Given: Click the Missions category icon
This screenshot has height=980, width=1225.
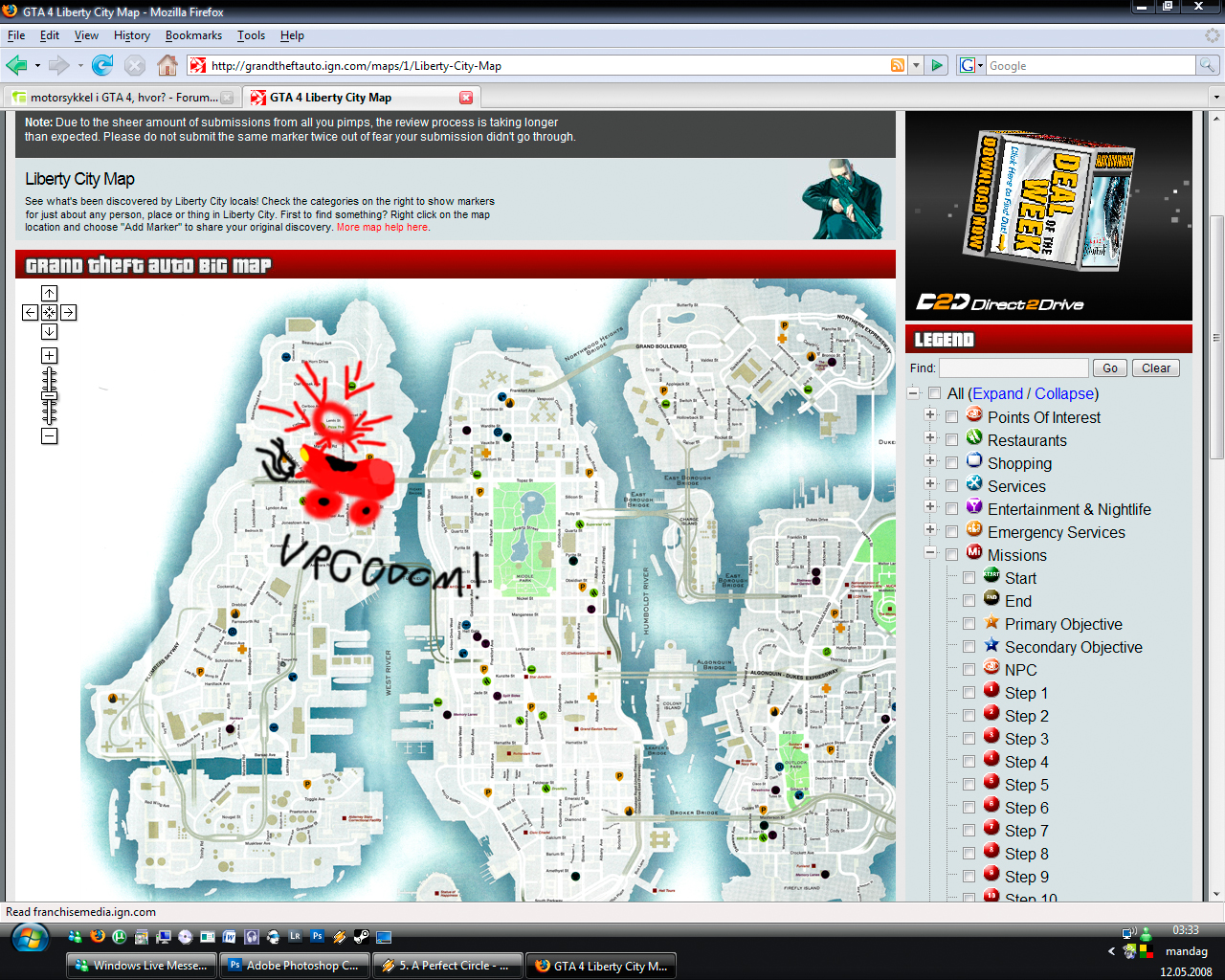Looking at the screenshot, I should (974, 552).
